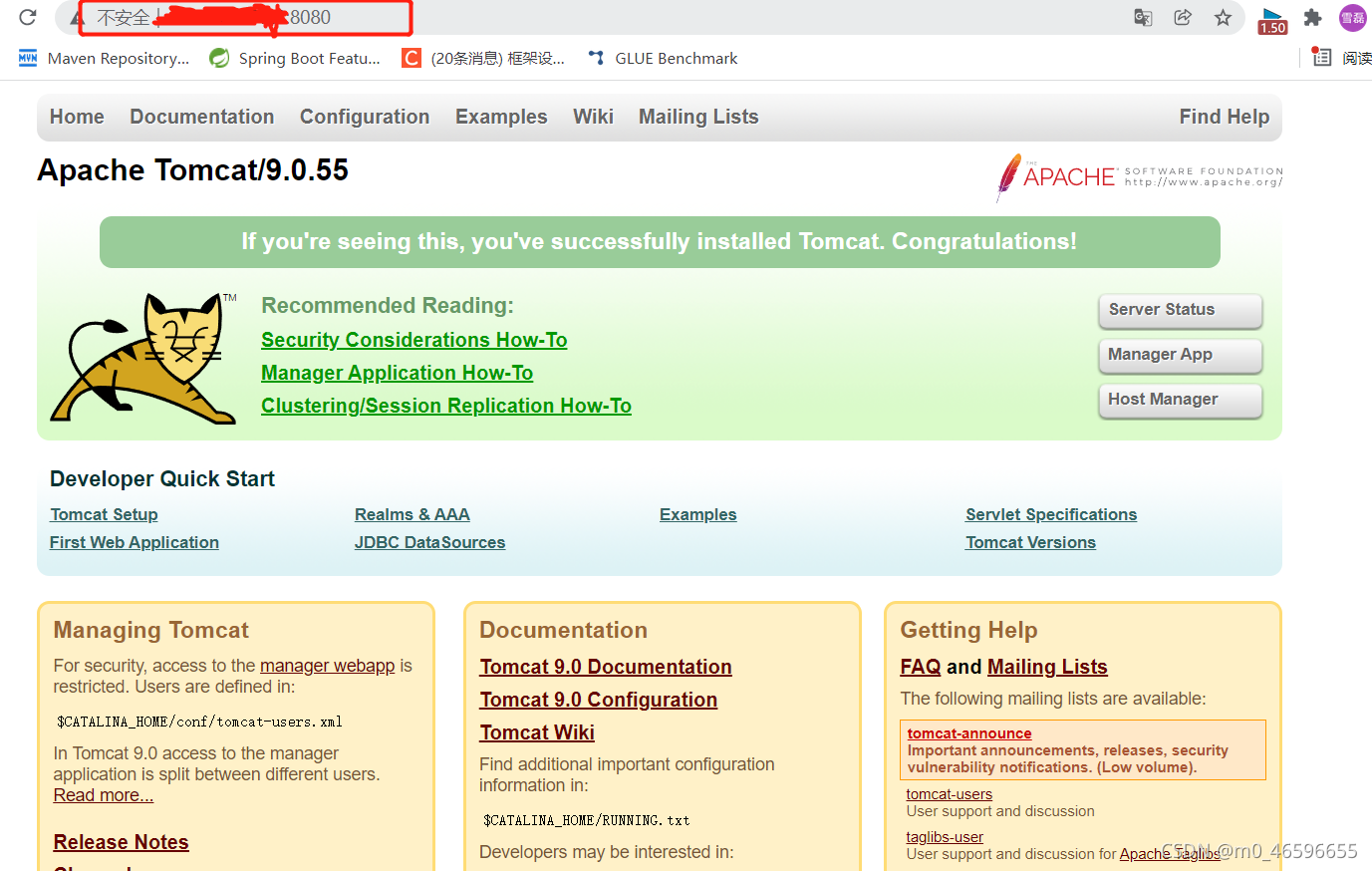Image resolution: width=1372 pixels, height=871 pixels.
Task: Open Maven Repository bookmark
Action: pyautogui.click(x=104, y=58)
